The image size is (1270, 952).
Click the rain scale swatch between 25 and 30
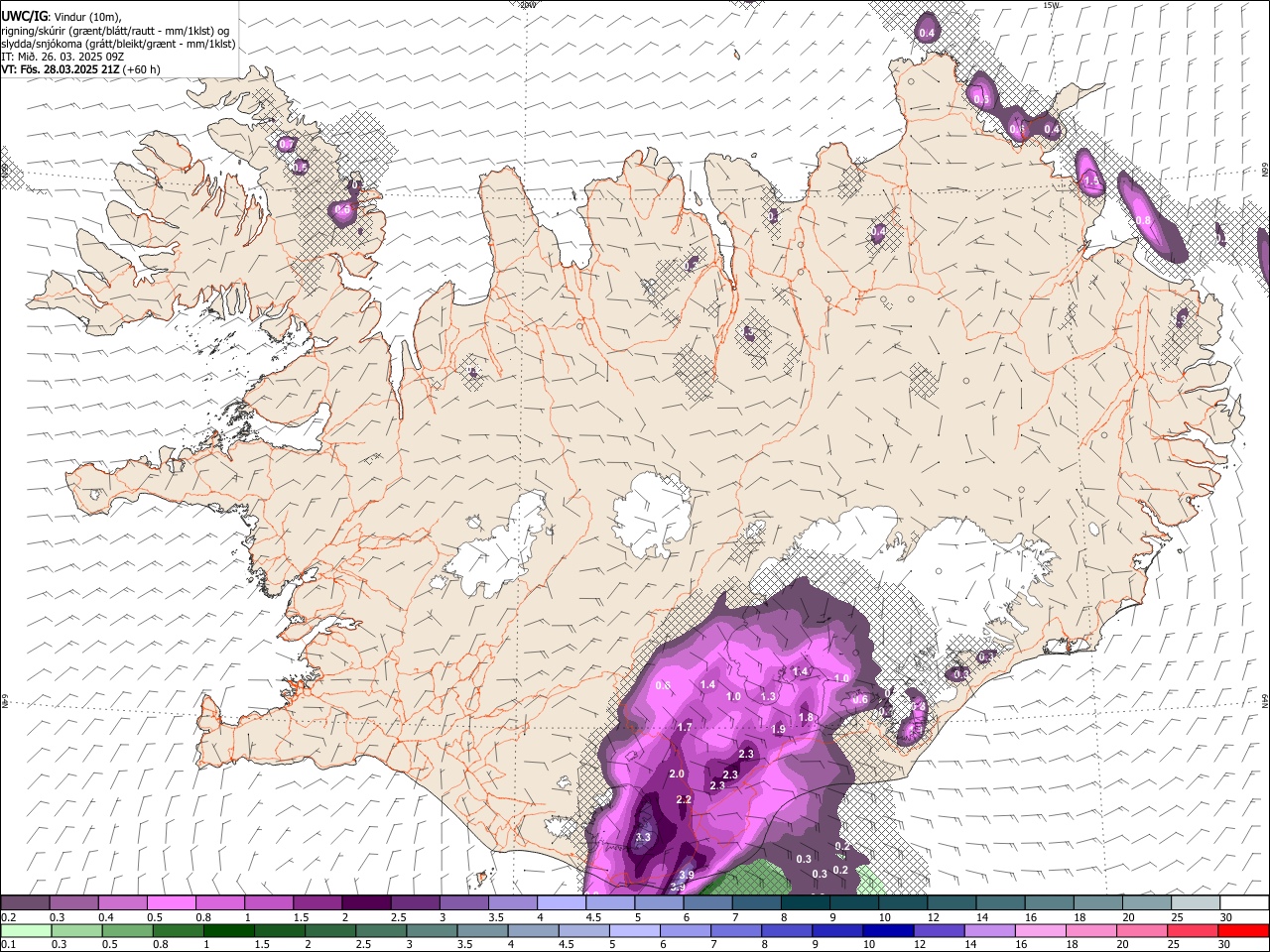point(1192,931)
